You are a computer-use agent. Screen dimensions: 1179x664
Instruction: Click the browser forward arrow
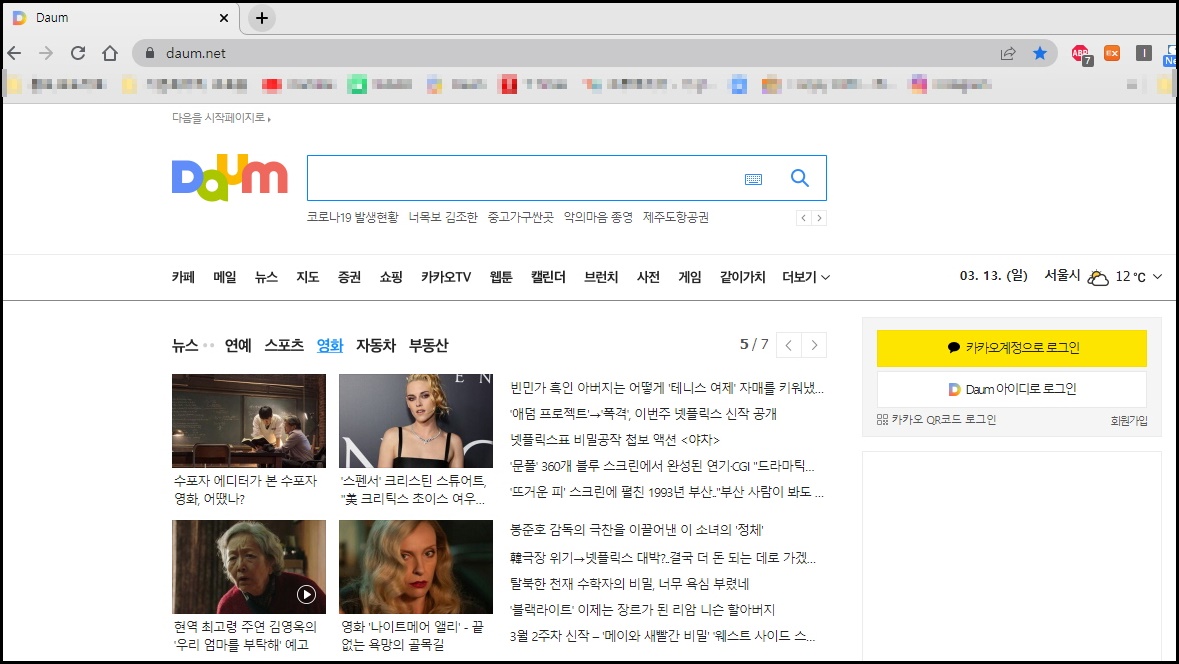point(46,53)
